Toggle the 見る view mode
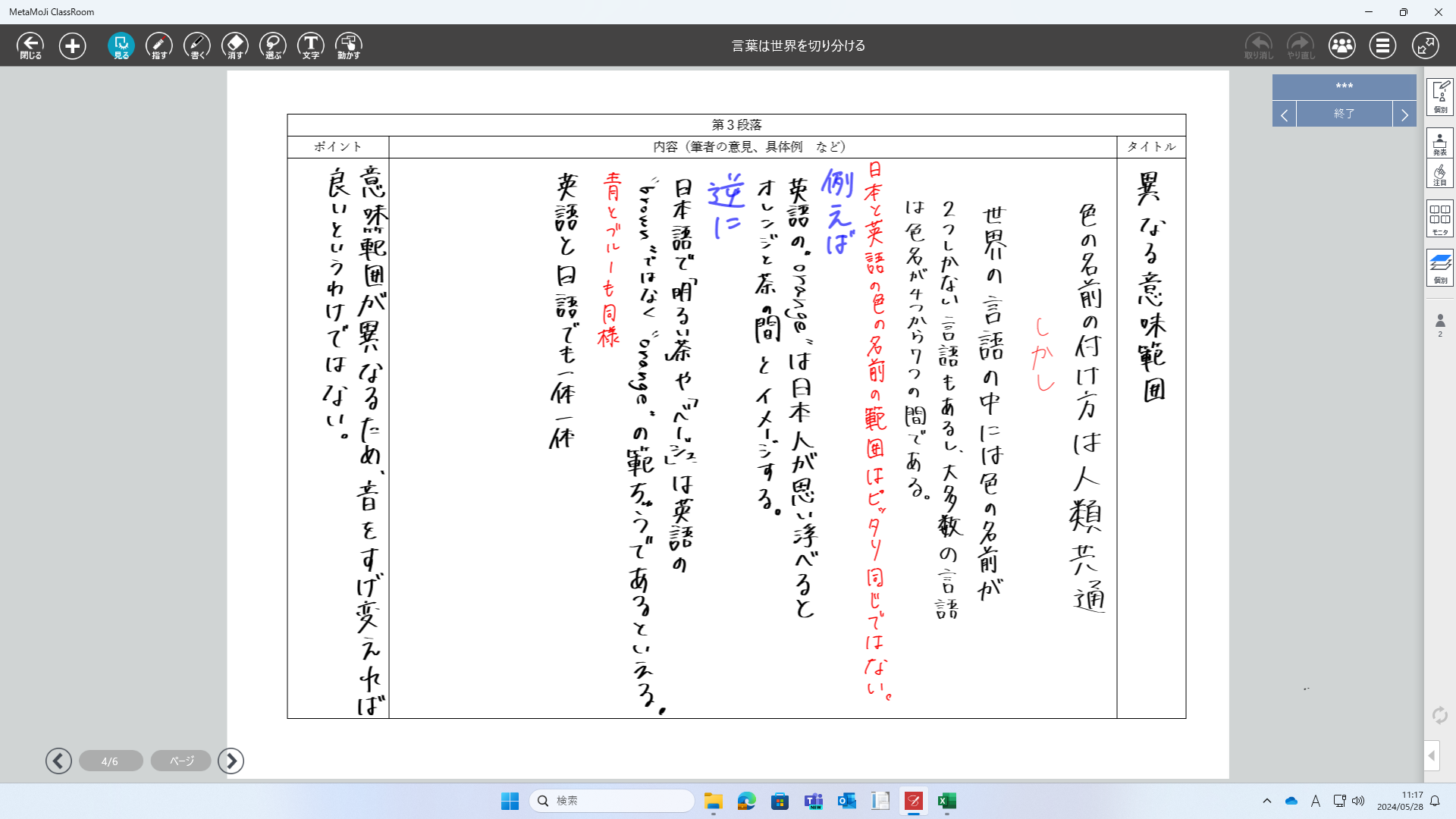 [121, 45]
